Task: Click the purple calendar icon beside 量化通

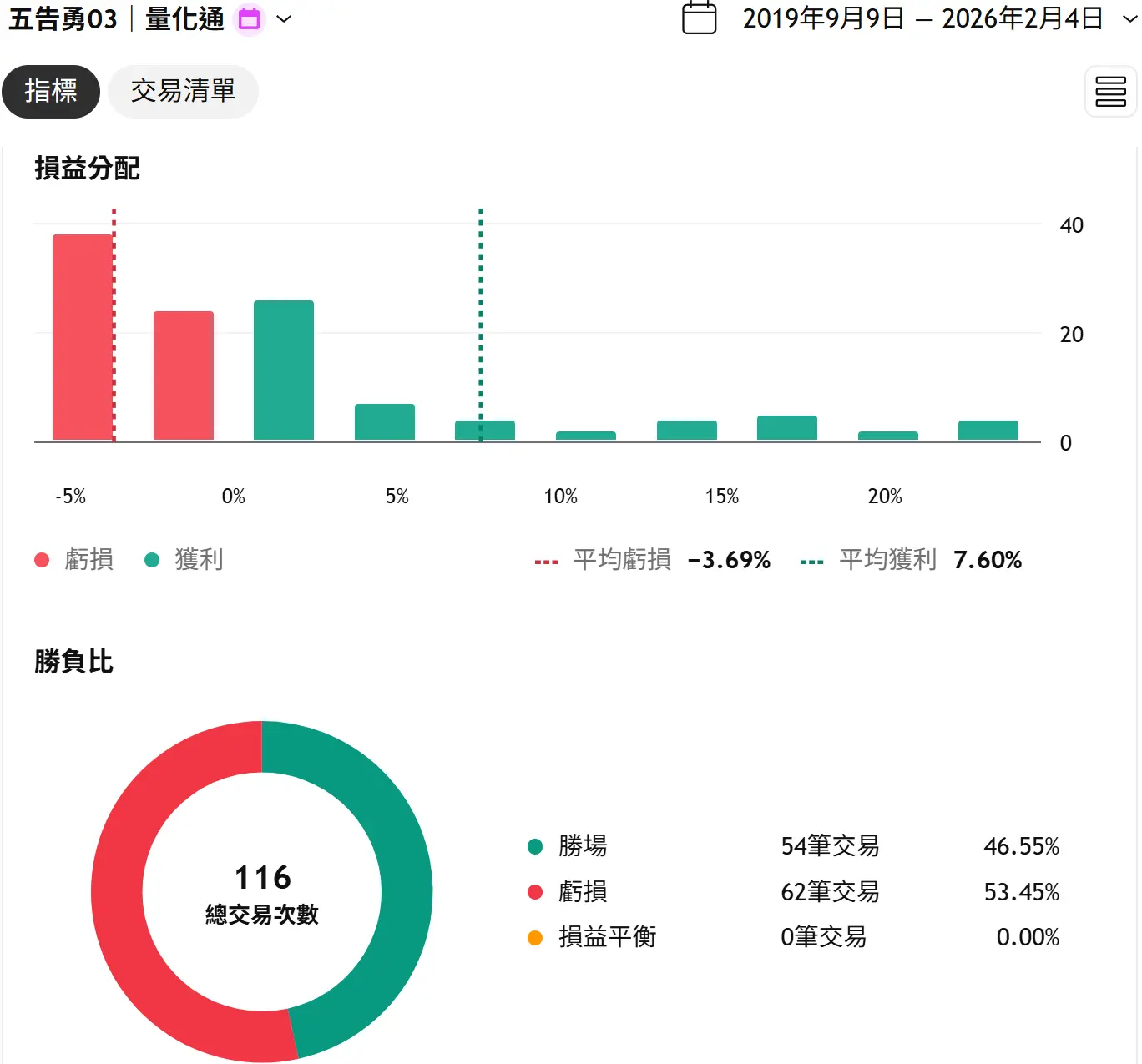Action: pos(250,18)
